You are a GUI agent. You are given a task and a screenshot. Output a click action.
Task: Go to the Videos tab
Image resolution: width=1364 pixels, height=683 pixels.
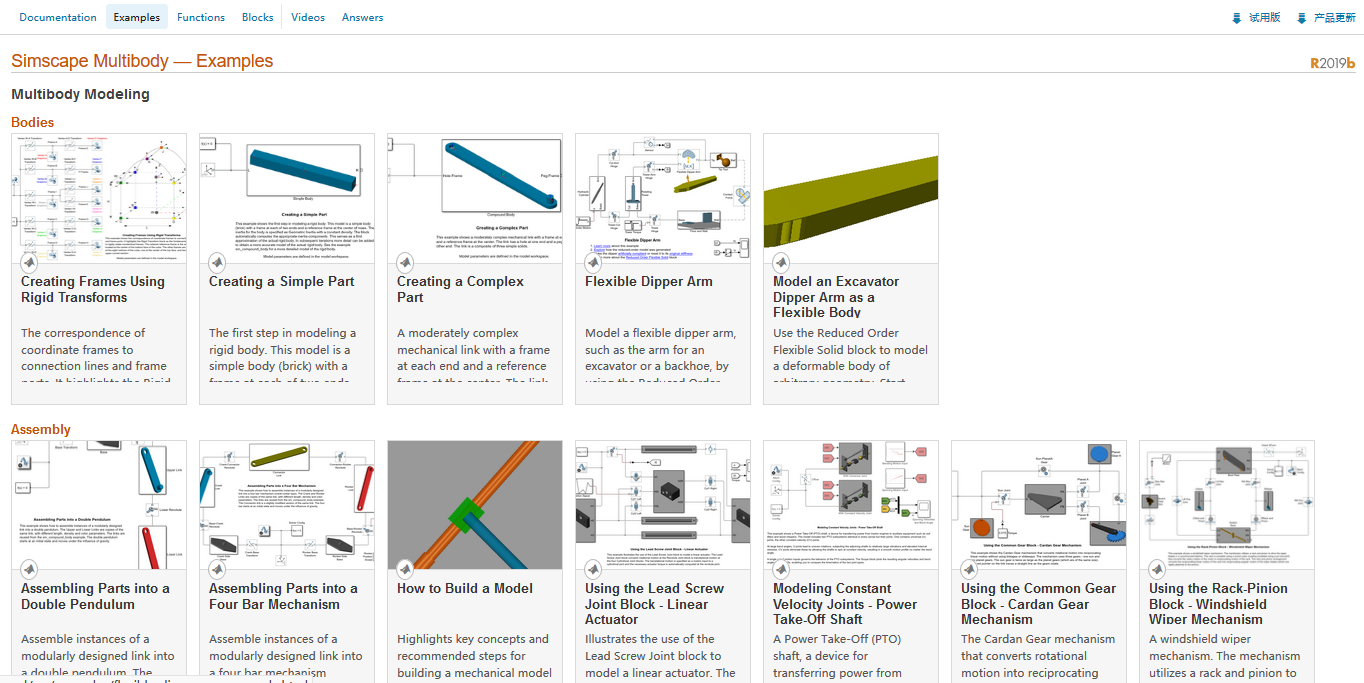point(307,17)
